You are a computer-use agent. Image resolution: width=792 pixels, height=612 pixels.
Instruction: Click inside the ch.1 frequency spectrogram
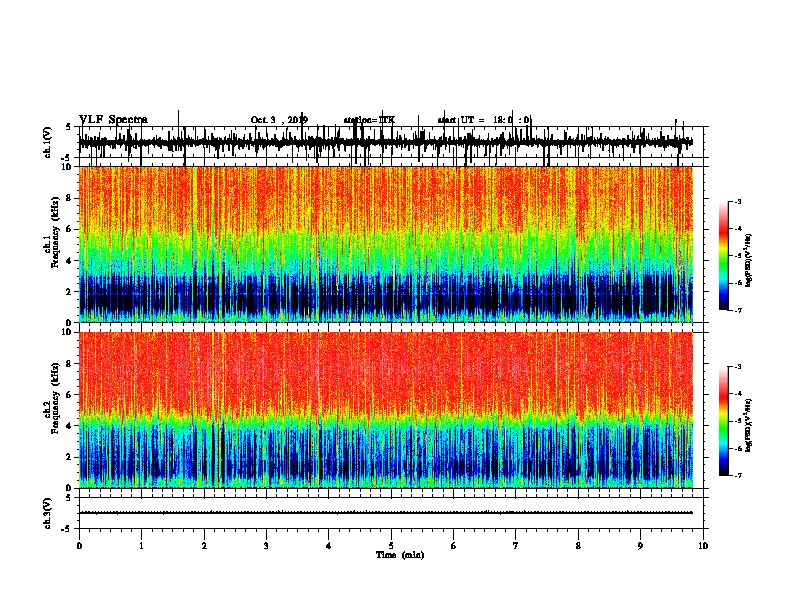(391, 244)
